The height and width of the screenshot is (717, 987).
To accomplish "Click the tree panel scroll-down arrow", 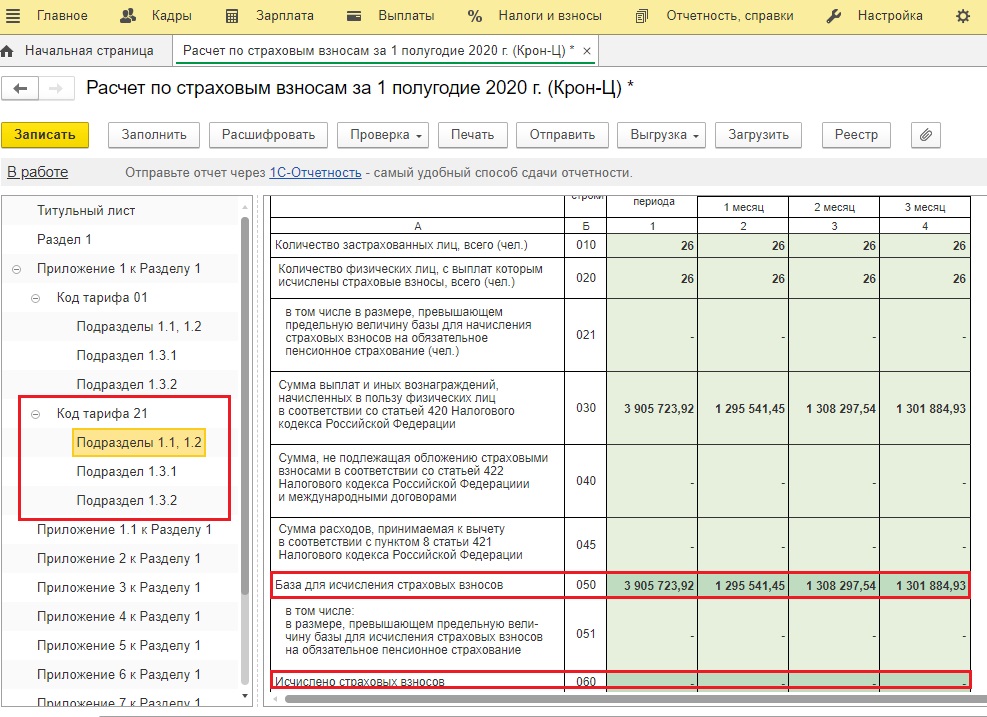I will coord(245,696).
